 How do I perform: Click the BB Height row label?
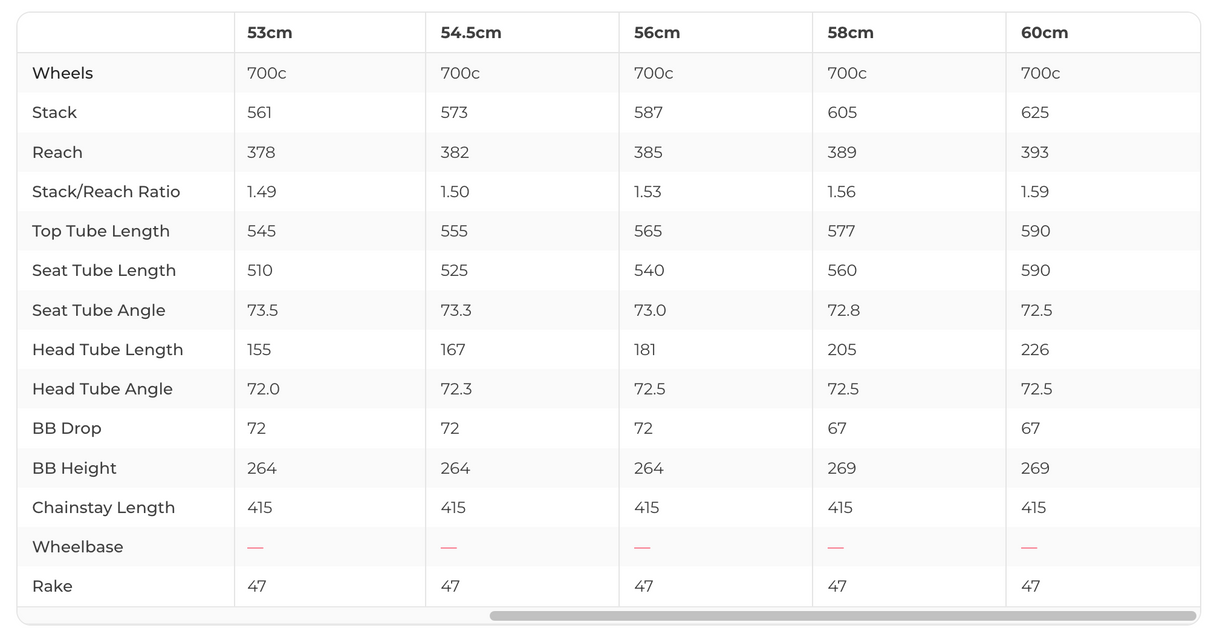coord(74,468)
